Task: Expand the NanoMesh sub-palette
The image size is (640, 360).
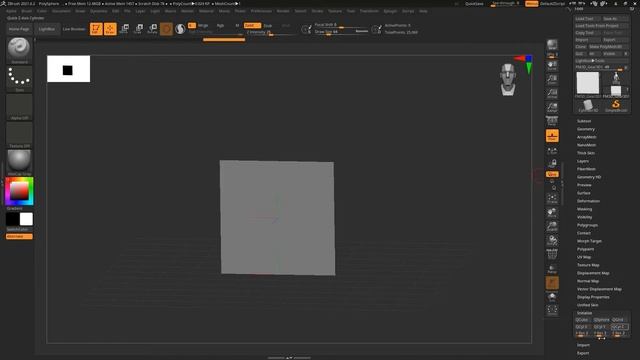Action: 587,145
